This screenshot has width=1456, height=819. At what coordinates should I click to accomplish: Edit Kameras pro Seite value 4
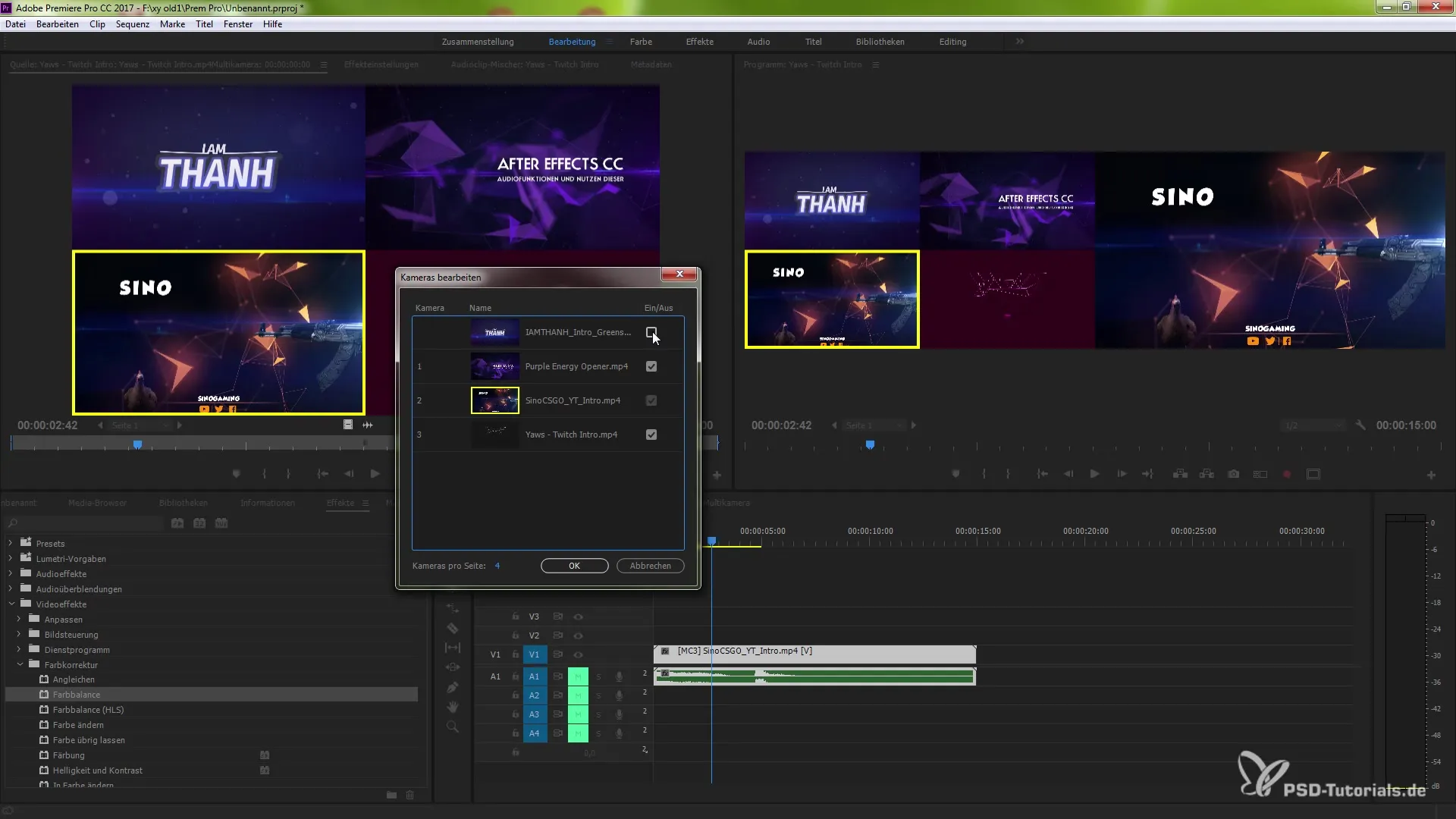point(497,566)
